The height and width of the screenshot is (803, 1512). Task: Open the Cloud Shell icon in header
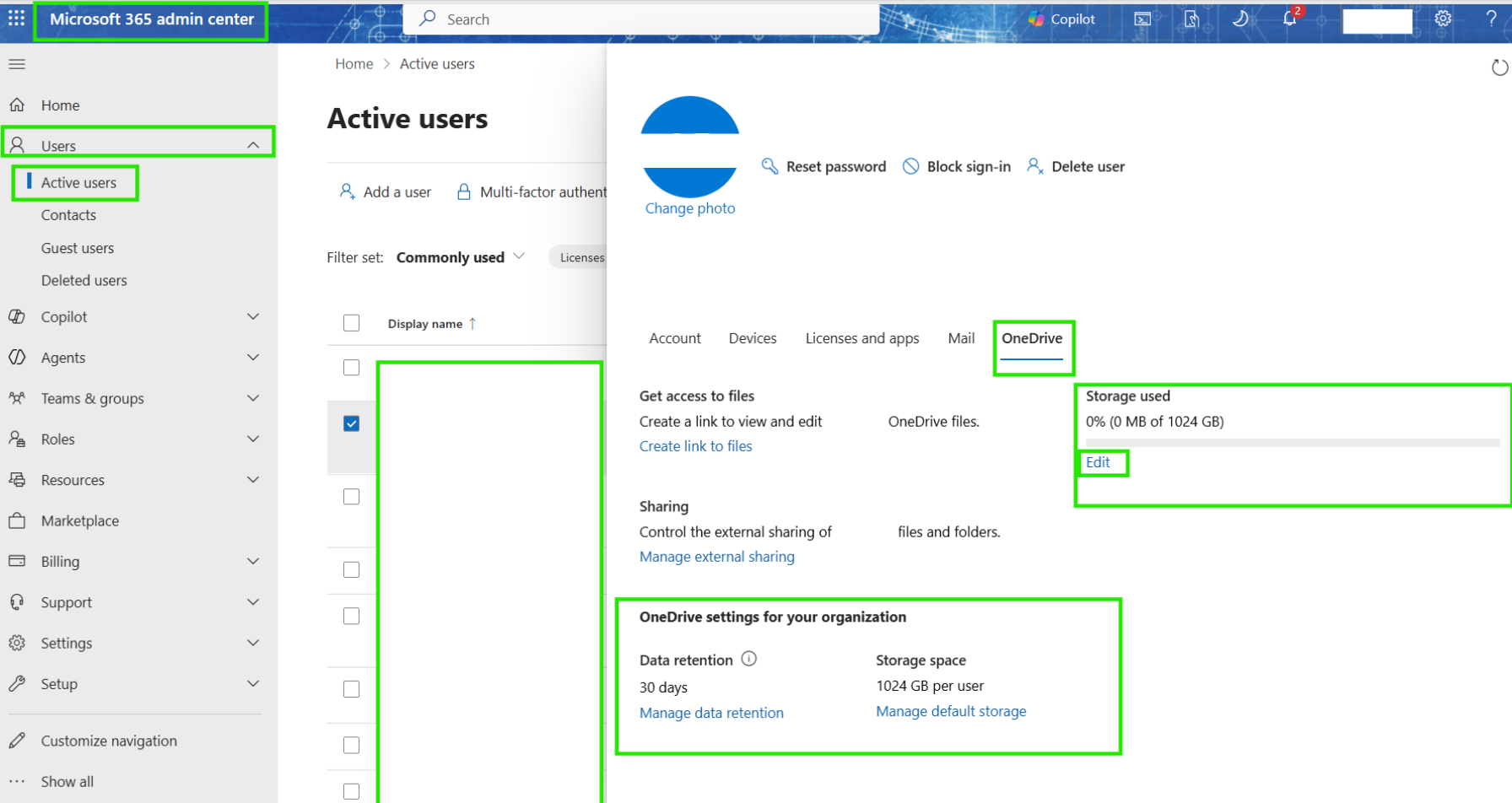[1142, 19]
